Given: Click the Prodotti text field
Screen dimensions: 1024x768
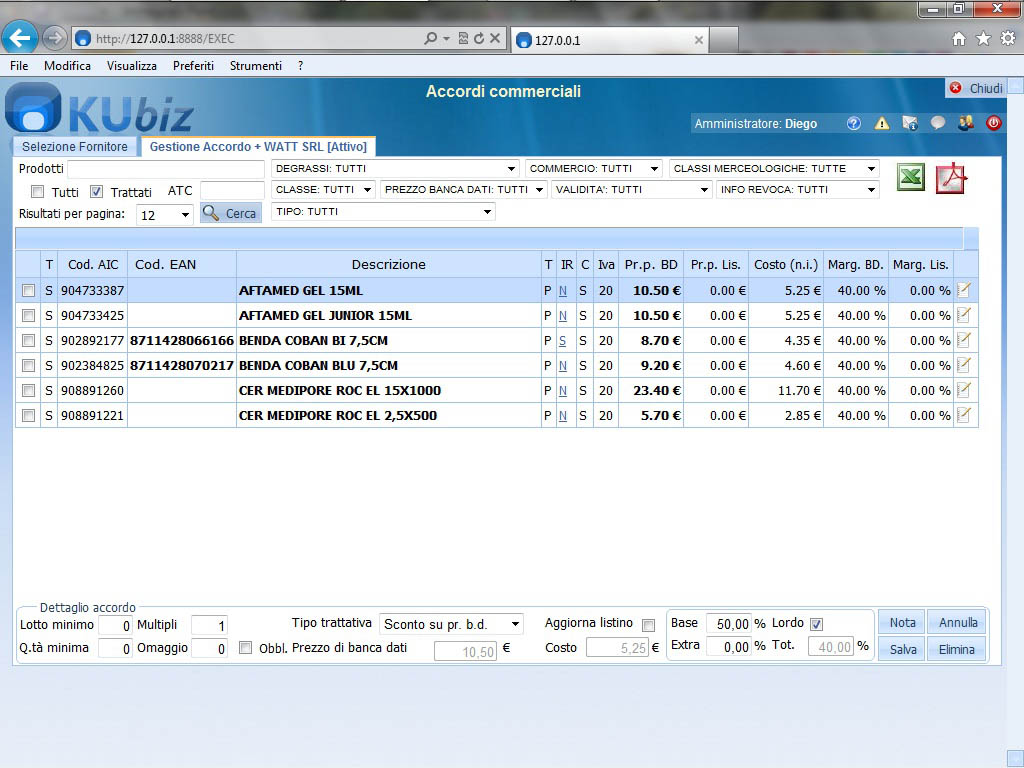Looking at the screenshot, I should click(165, 169).
